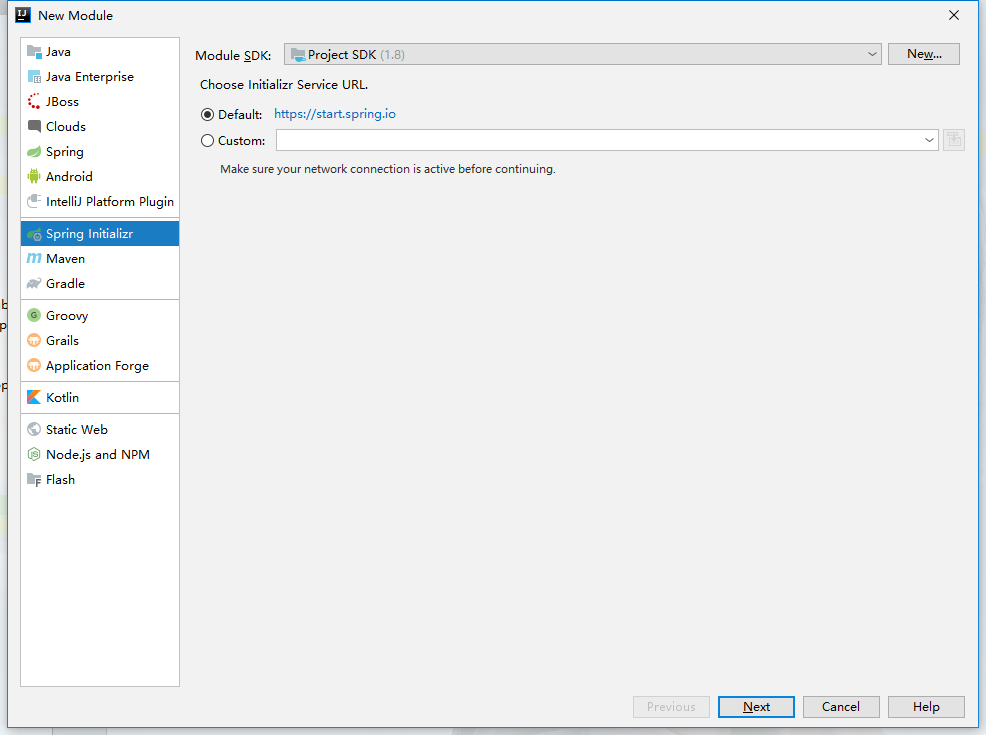Click the New... SDK button

(x=924, y=54)
